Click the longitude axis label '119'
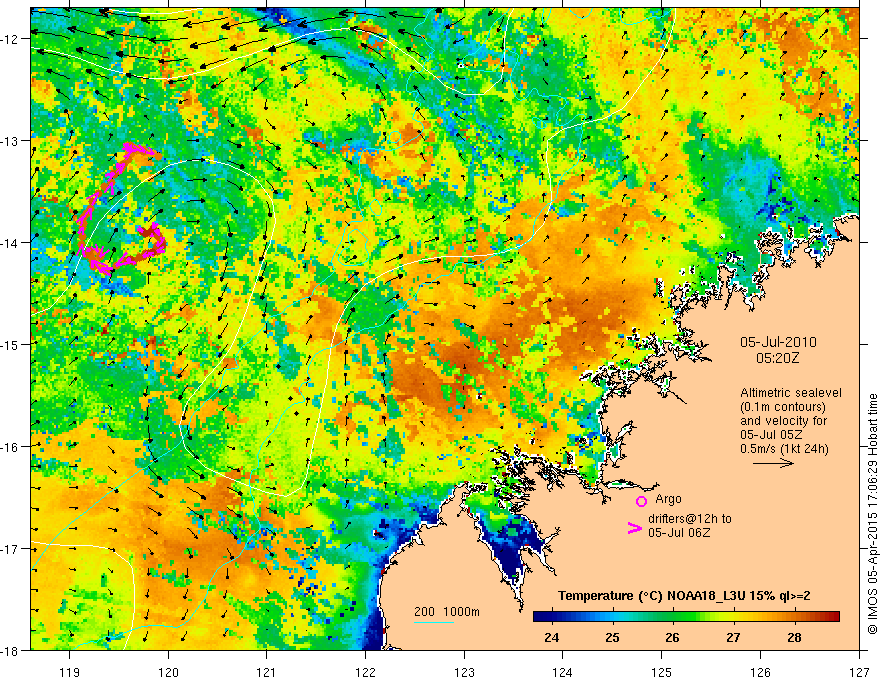880x680 pixels. point(70,672)
